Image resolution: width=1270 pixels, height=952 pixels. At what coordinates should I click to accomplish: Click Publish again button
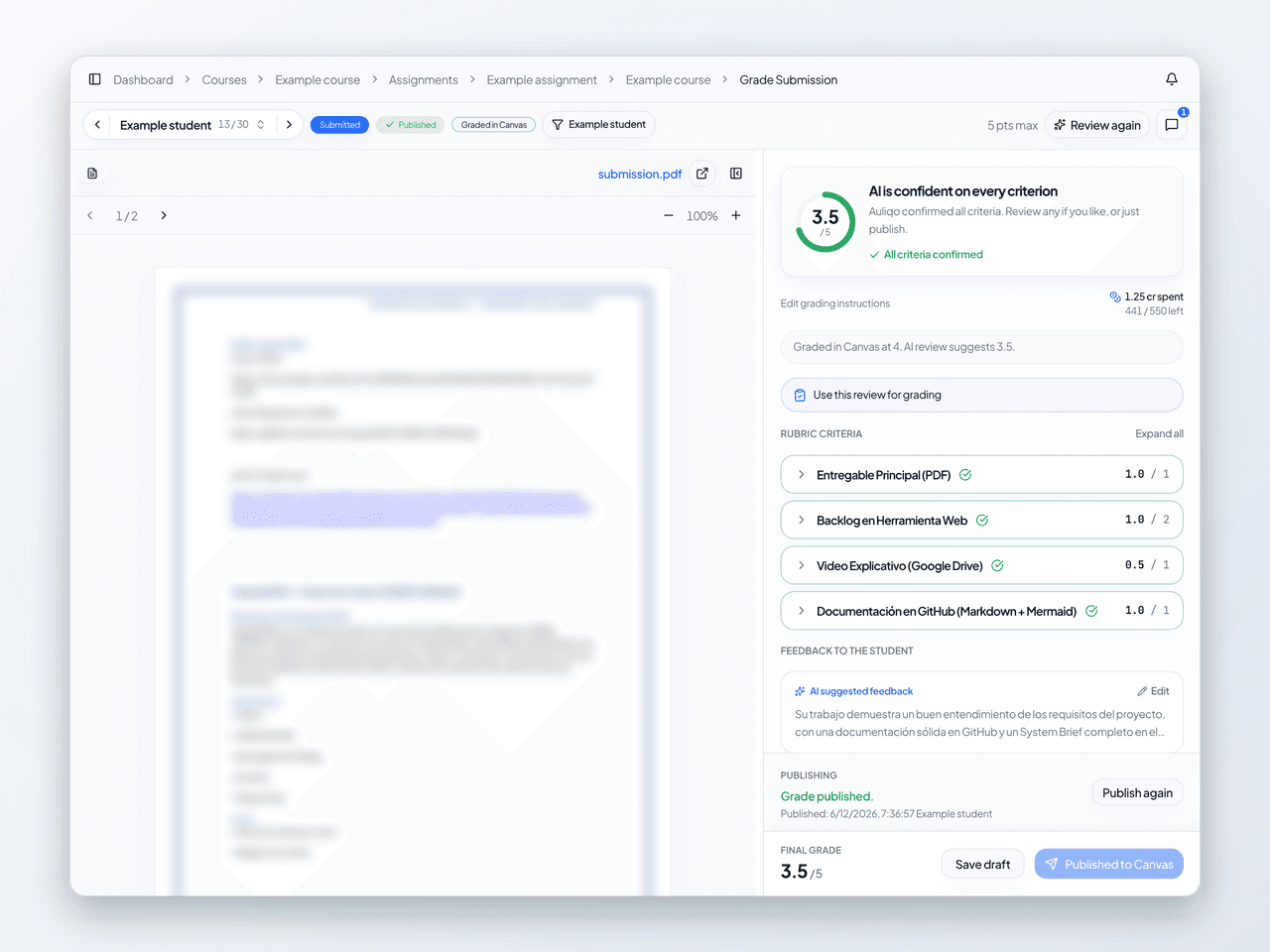pyautogui.click(x=1137, y=792)
